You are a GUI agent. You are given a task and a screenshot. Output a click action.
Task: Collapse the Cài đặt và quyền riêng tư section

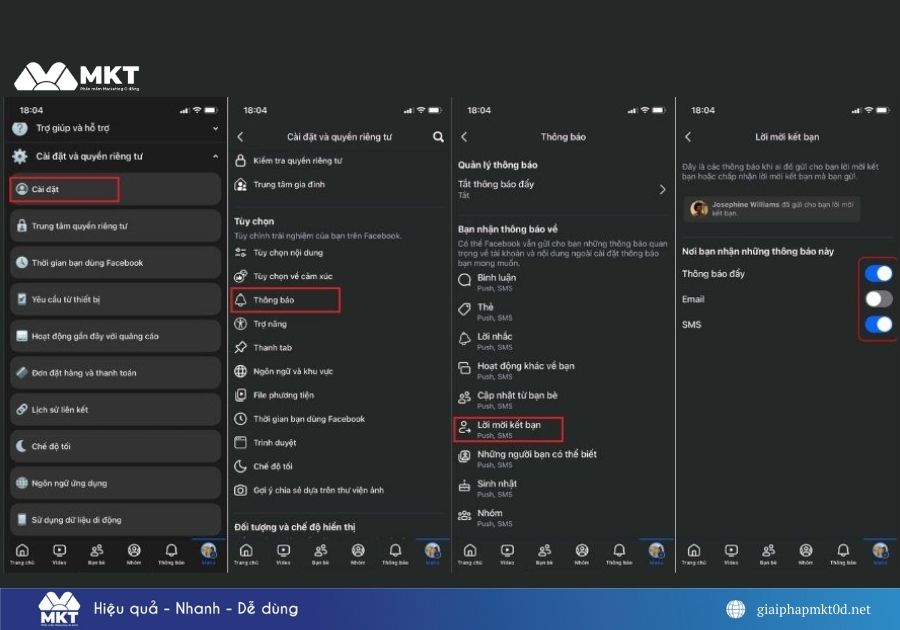(x=215, y=157)
